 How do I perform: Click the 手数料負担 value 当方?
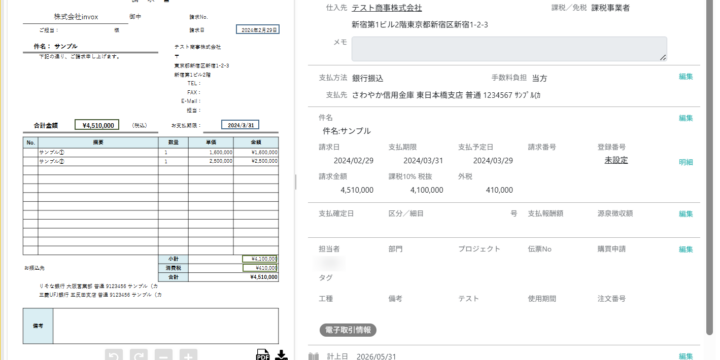[540, 79]
